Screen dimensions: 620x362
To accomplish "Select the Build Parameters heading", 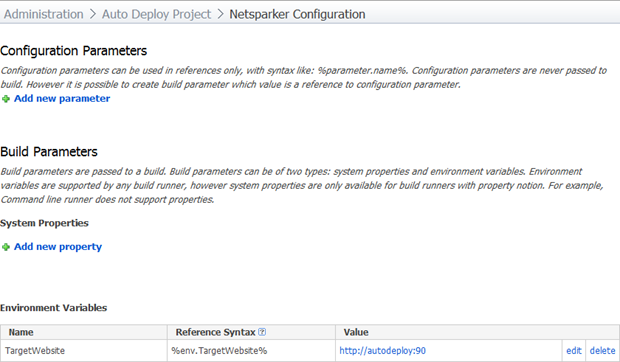I will pos(49,152).
